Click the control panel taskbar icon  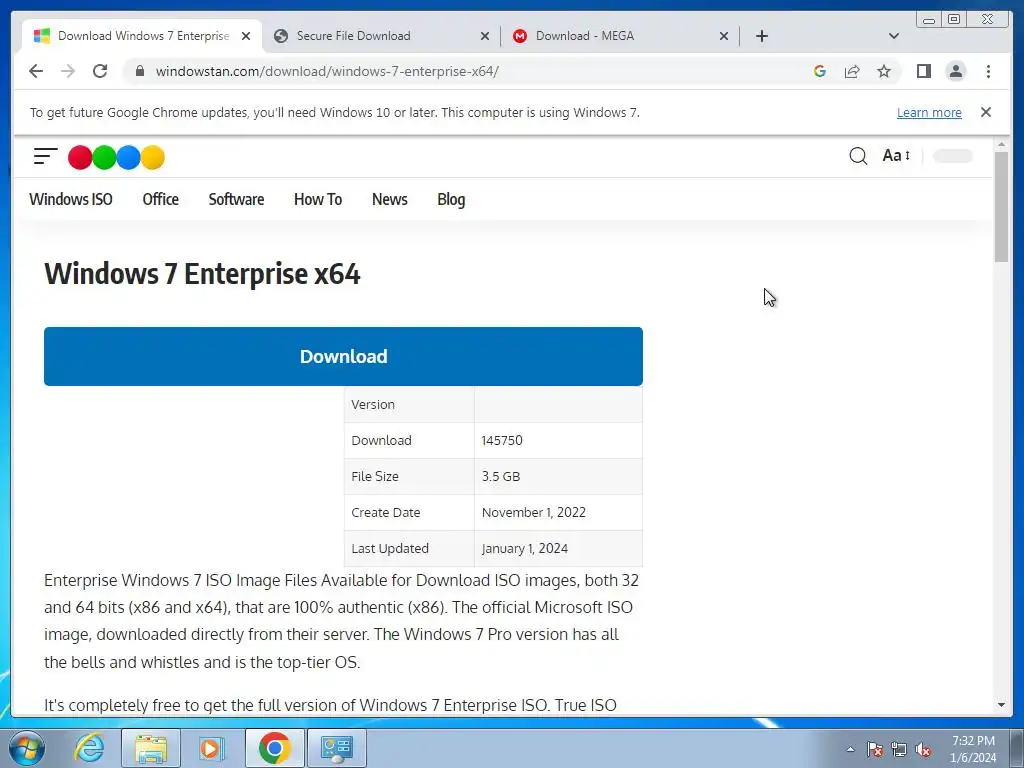point(336,748)
